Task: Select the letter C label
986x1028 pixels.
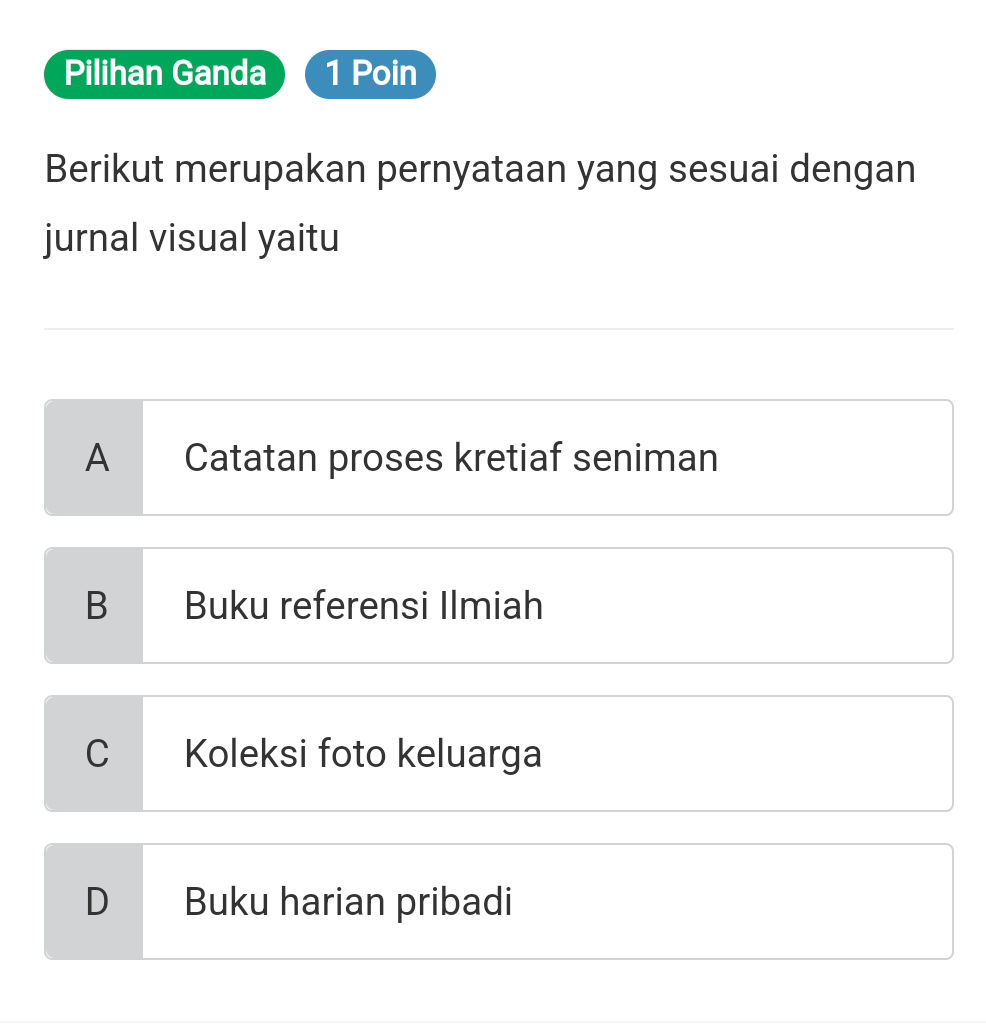Action: click(96, 753)
